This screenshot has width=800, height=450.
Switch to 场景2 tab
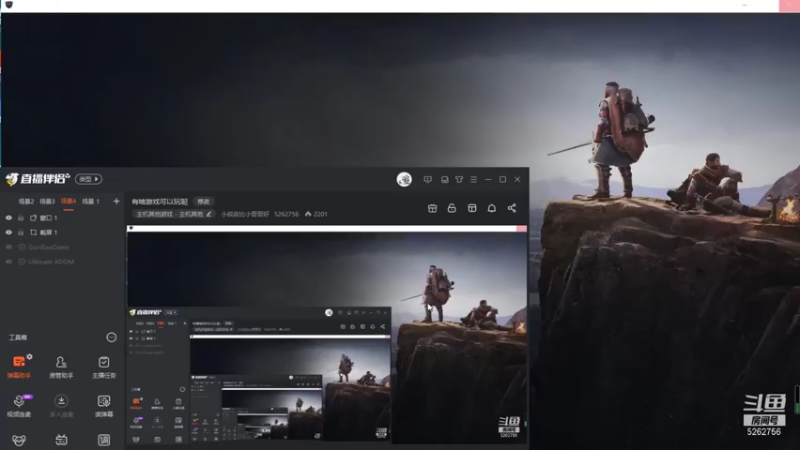coord(26,202)
